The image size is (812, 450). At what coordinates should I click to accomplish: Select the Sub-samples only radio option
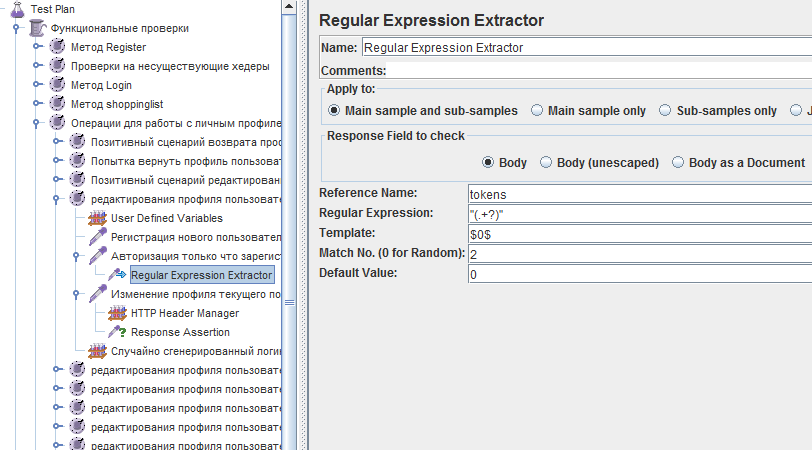(x=665, y=111)
